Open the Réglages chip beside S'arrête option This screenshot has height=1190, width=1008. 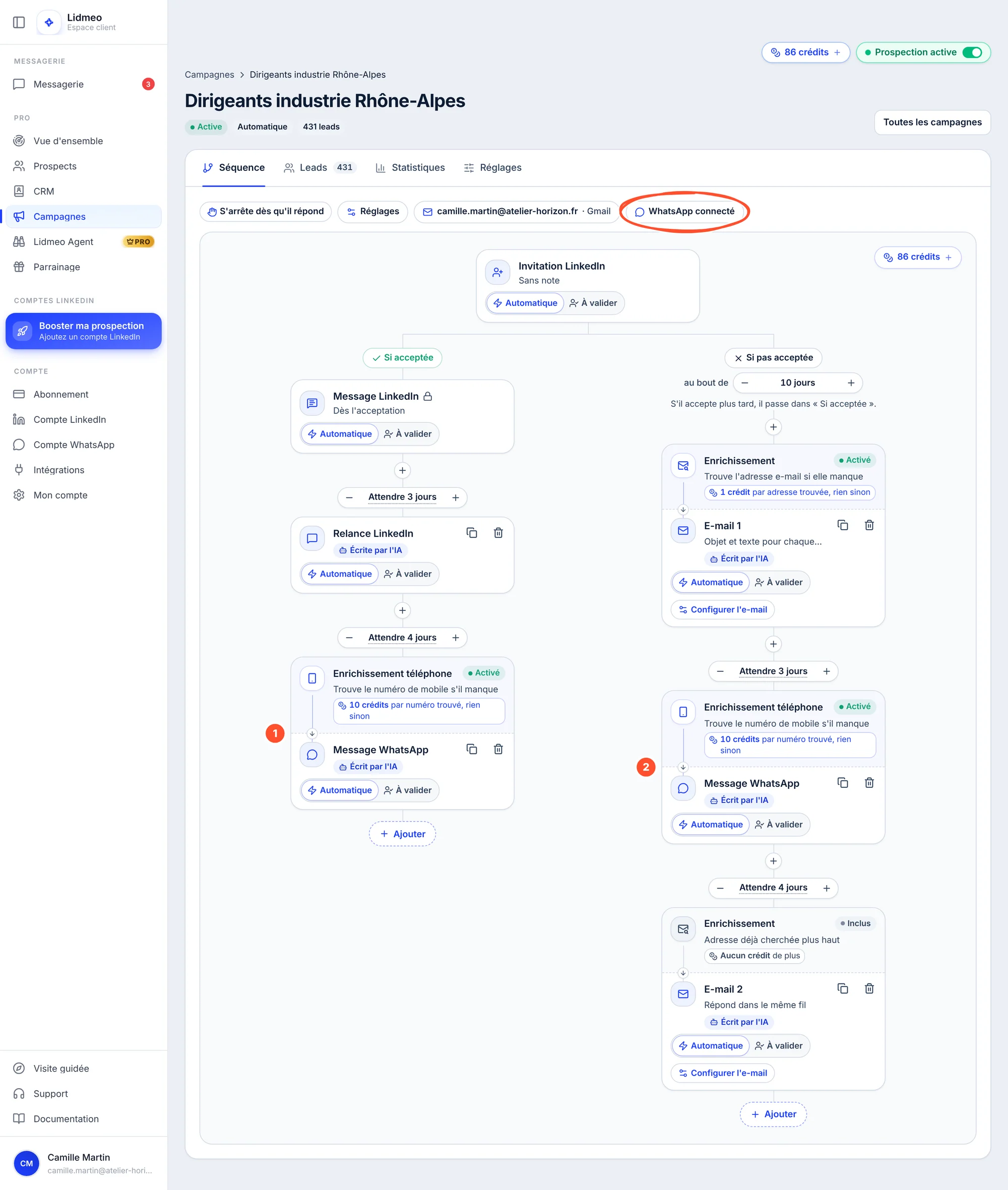coord(372,212)
